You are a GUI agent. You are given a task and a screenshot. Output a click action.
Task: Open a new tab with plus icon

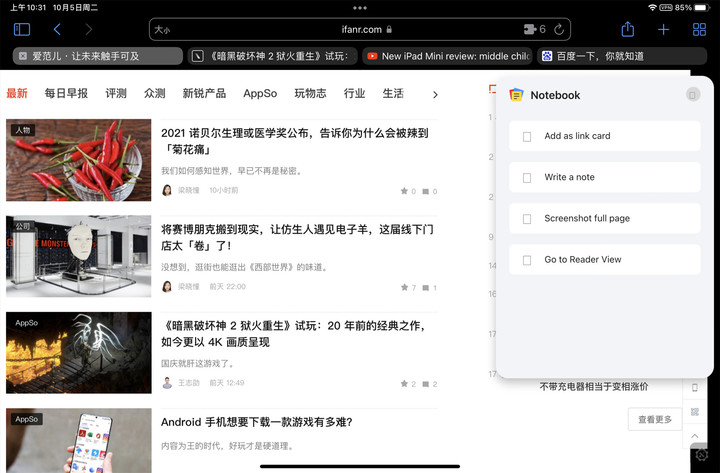[663, 30]
